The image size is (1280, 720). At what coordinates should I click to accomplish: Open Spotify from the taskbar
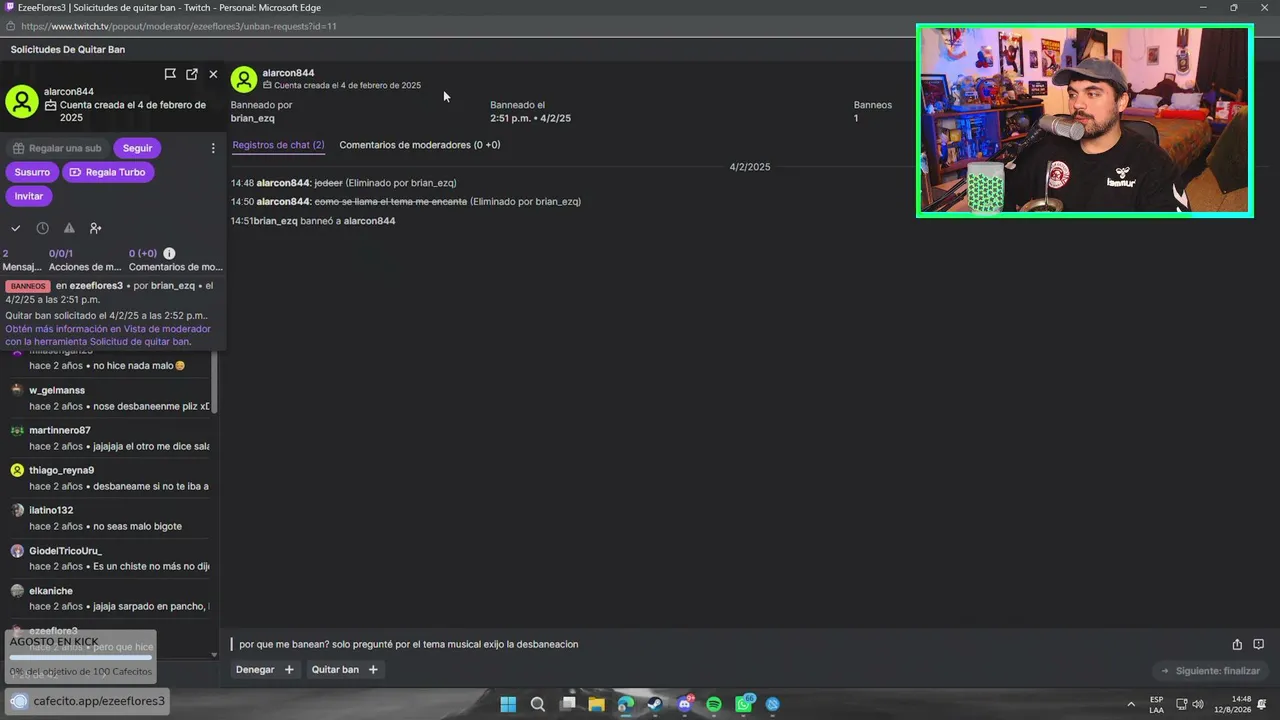click(714, 704)
